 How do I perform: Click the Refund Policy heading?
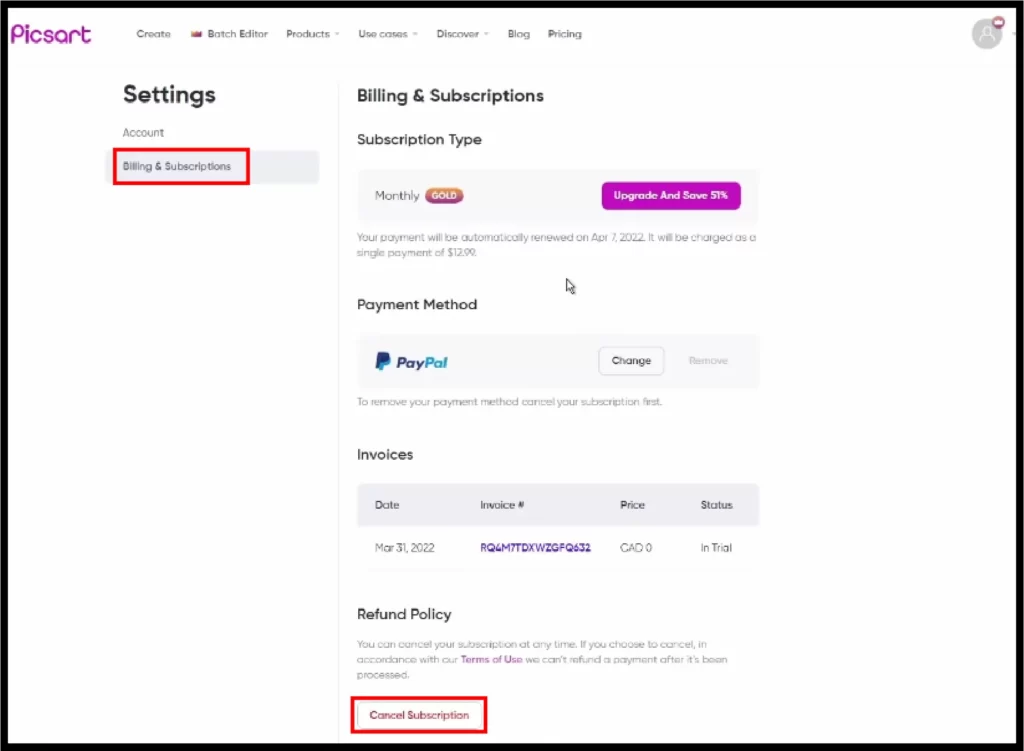(x=404, y=615)
